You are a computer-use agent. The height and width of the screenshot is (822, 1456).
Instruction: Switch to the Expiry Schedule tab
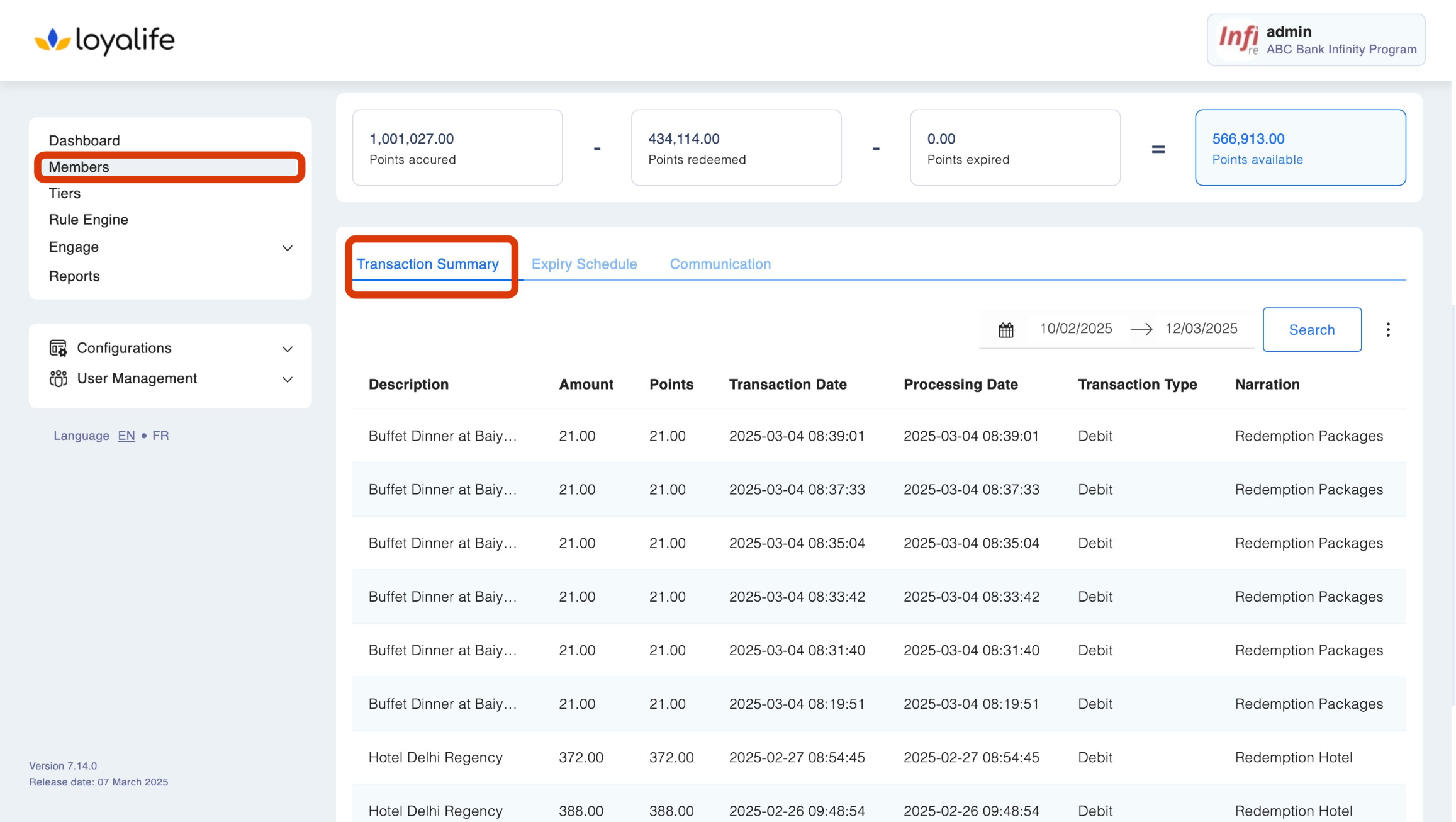(584, 264)
